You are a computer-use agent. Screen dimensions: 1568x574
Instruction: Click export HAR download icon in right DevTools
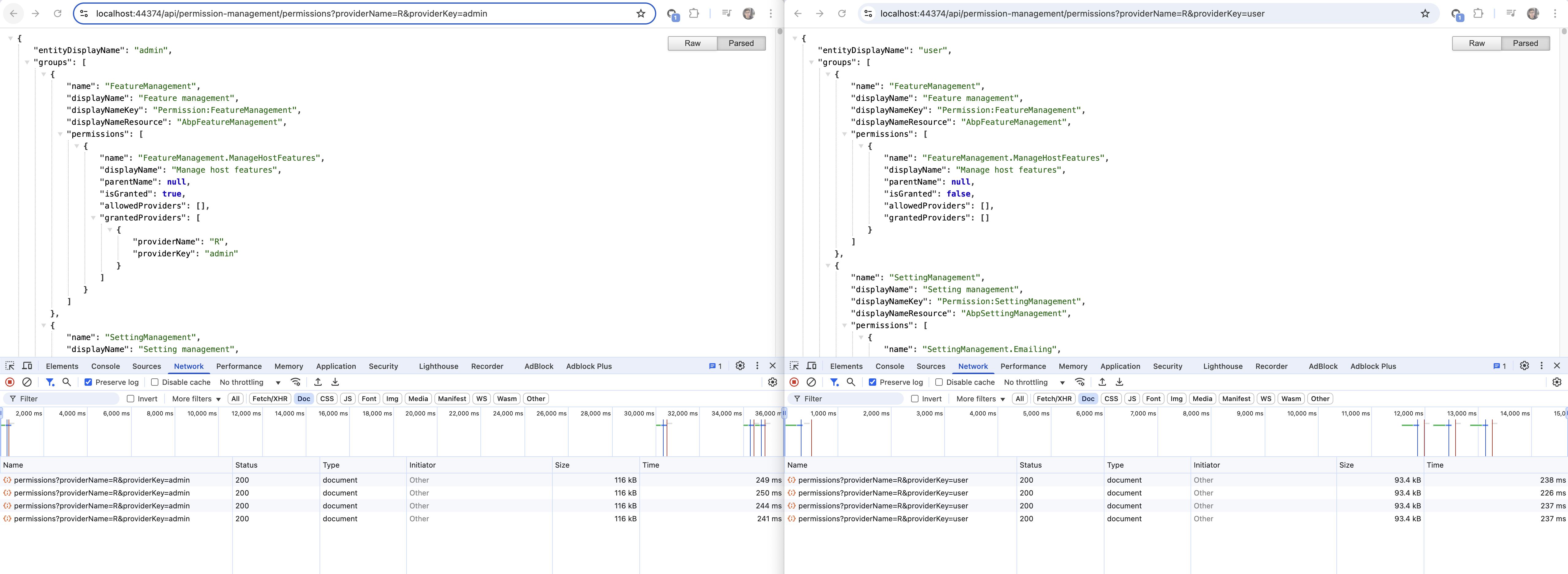click(x=1119, y=382)
